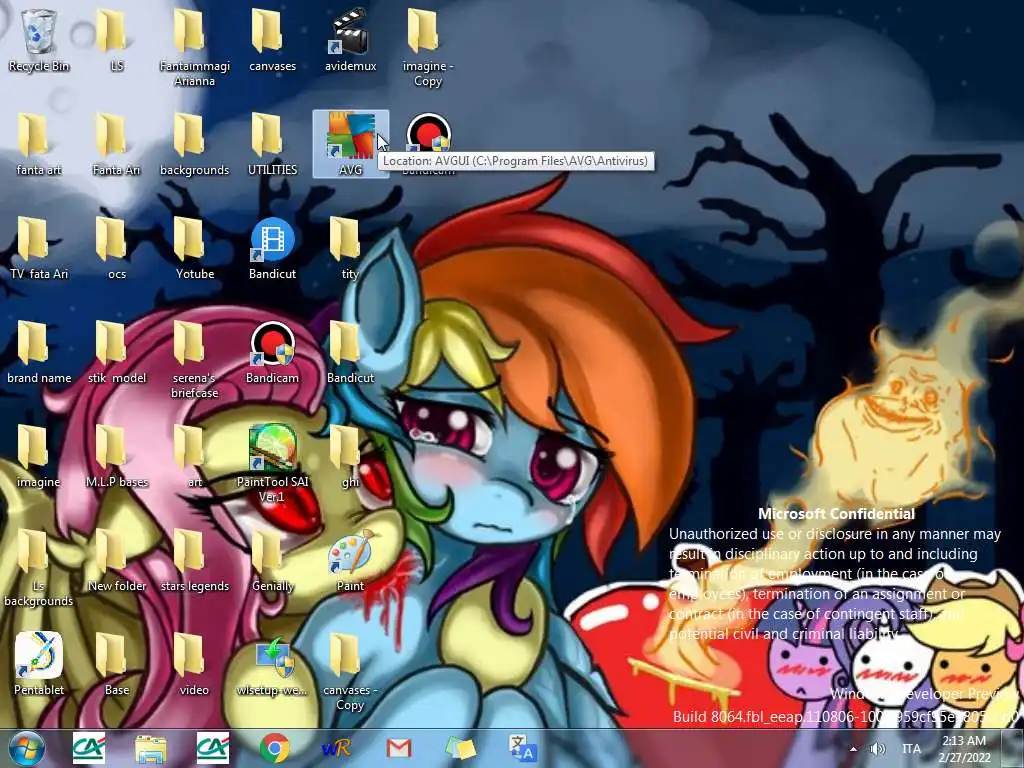Select the backgrounds folder

[195, 144]
